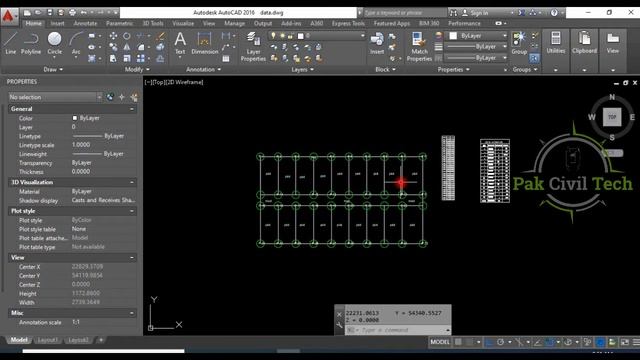Click the Copy tool in Modify
The height and width of the screenshot is (360, 640).
113,47
